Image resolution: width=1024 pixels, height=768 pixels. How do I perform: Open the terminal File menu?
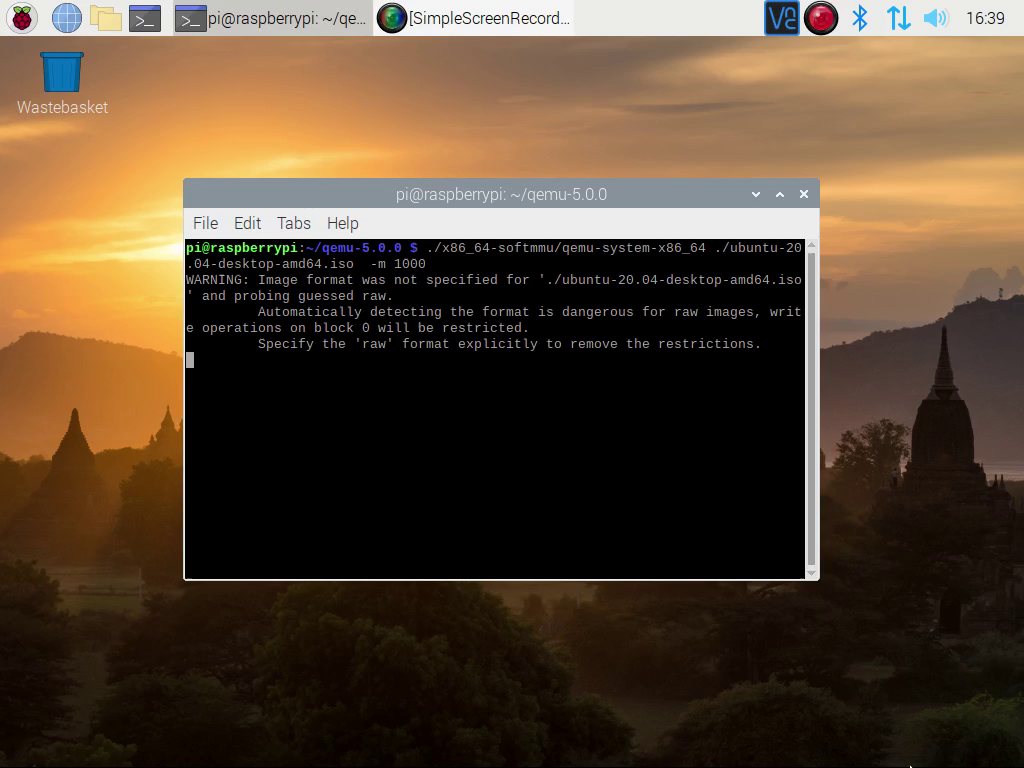(x=205, y=223)
